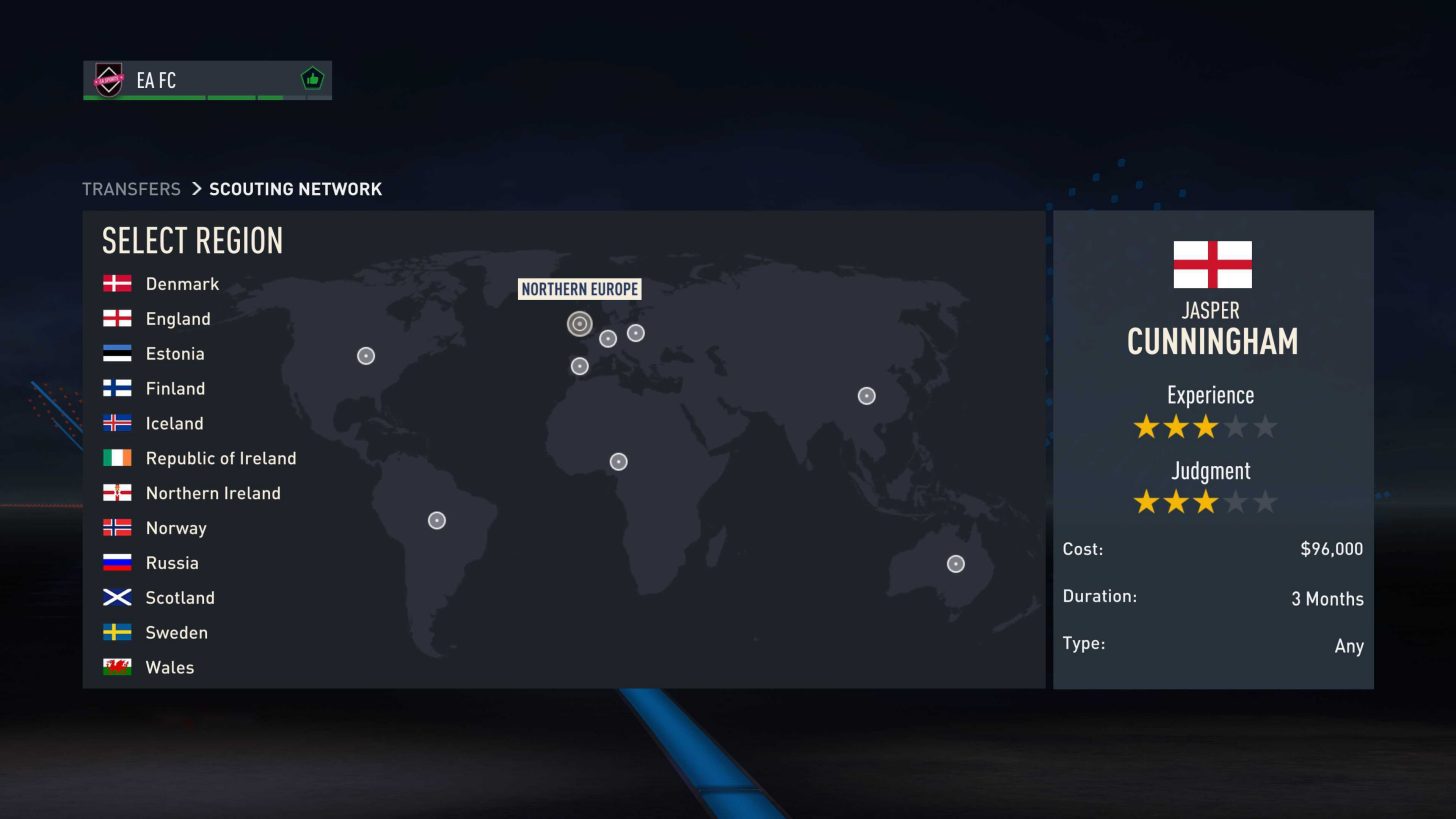Viewport: 1456px width, 819px height.
Task: Select the Australia region marker on the map
Action: tap(955, 563)
